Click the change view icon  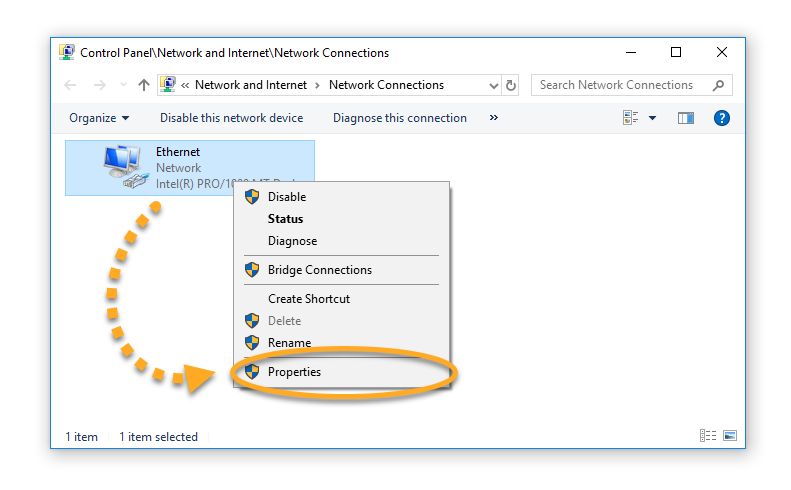(x=631, y=118)
